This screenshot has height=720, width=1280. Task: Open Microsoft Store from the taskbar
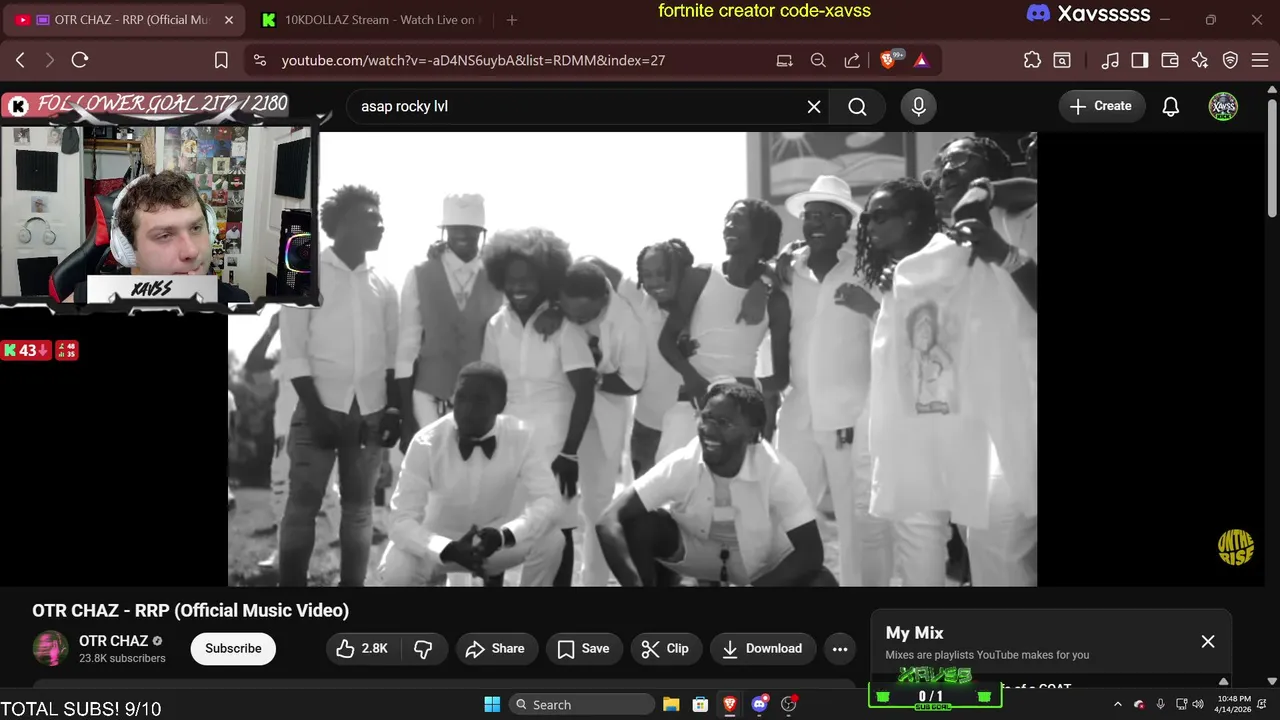coord(701,704)
